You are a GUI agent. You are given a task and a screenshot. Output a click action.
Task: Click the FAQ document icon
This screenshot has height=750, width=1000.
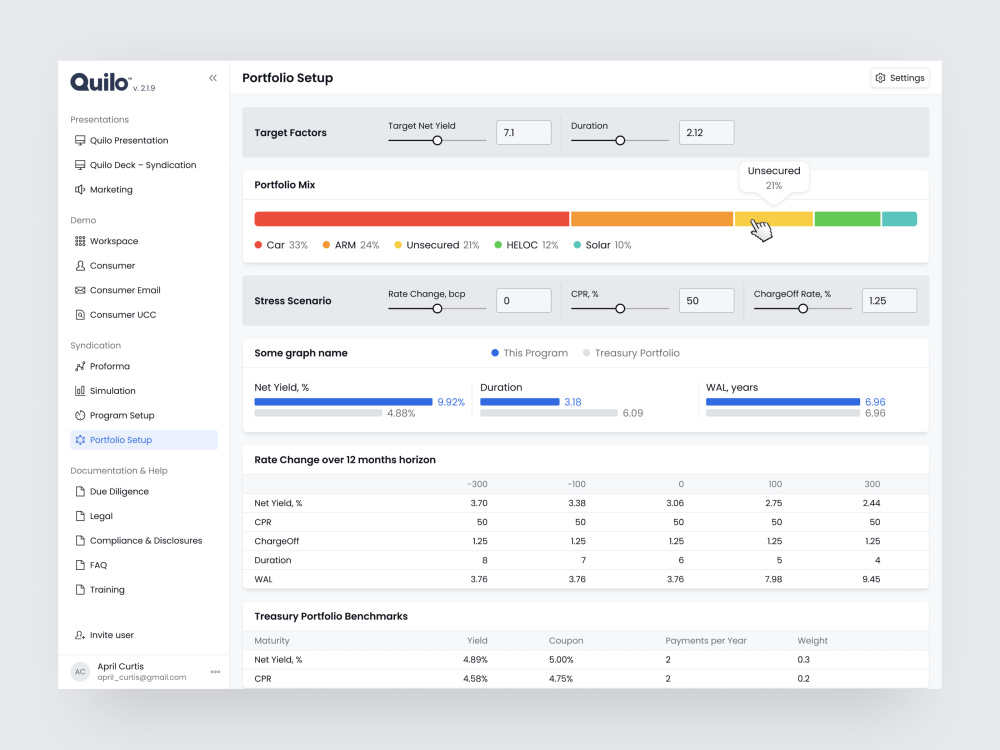click(80, 565)
